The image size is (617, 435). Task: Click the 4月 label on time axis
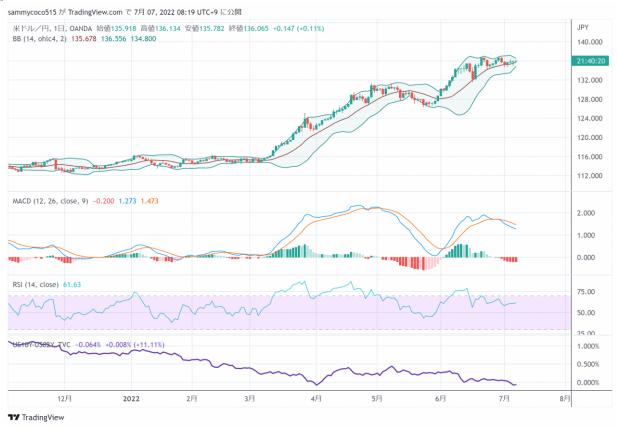tap(315, 397)
